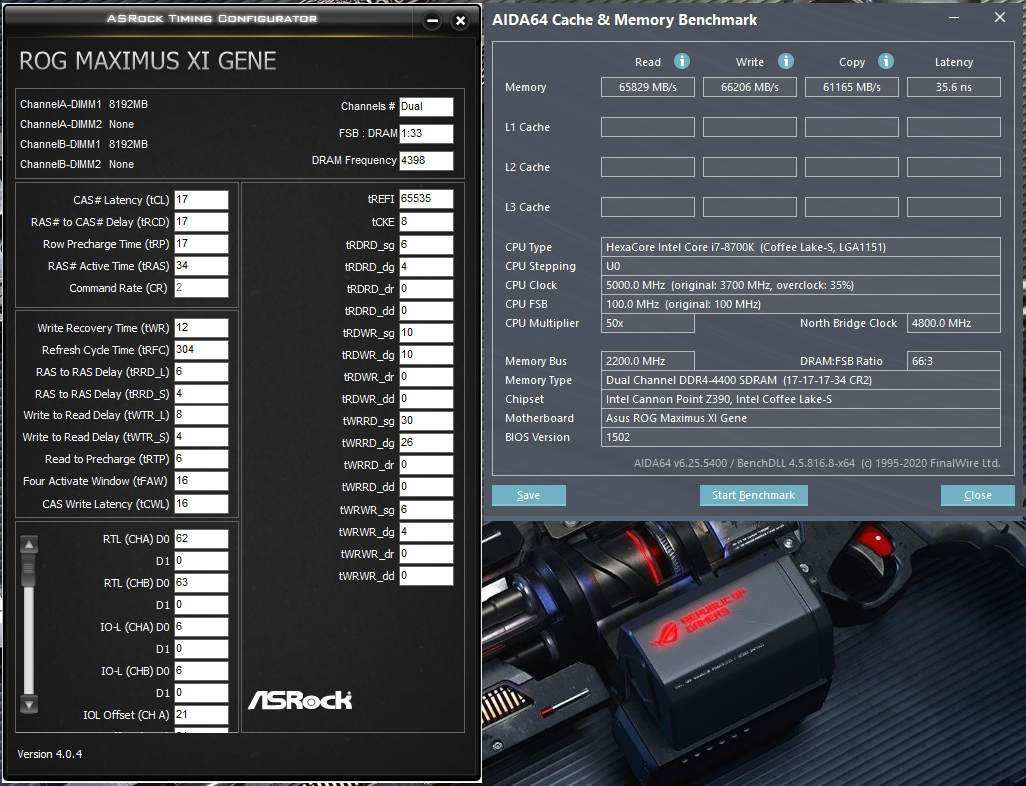Minimize the AIDA64 benchmark window
This screenshot has height=786, width=1026.
click(x=954, y=18)
